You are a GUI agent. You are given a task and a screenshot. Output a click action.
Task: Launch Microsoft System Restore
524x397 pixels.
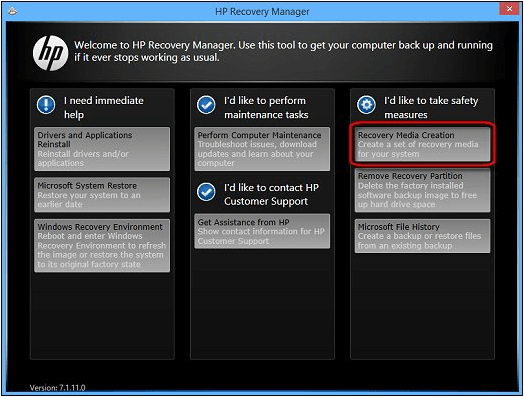[102, 195]
